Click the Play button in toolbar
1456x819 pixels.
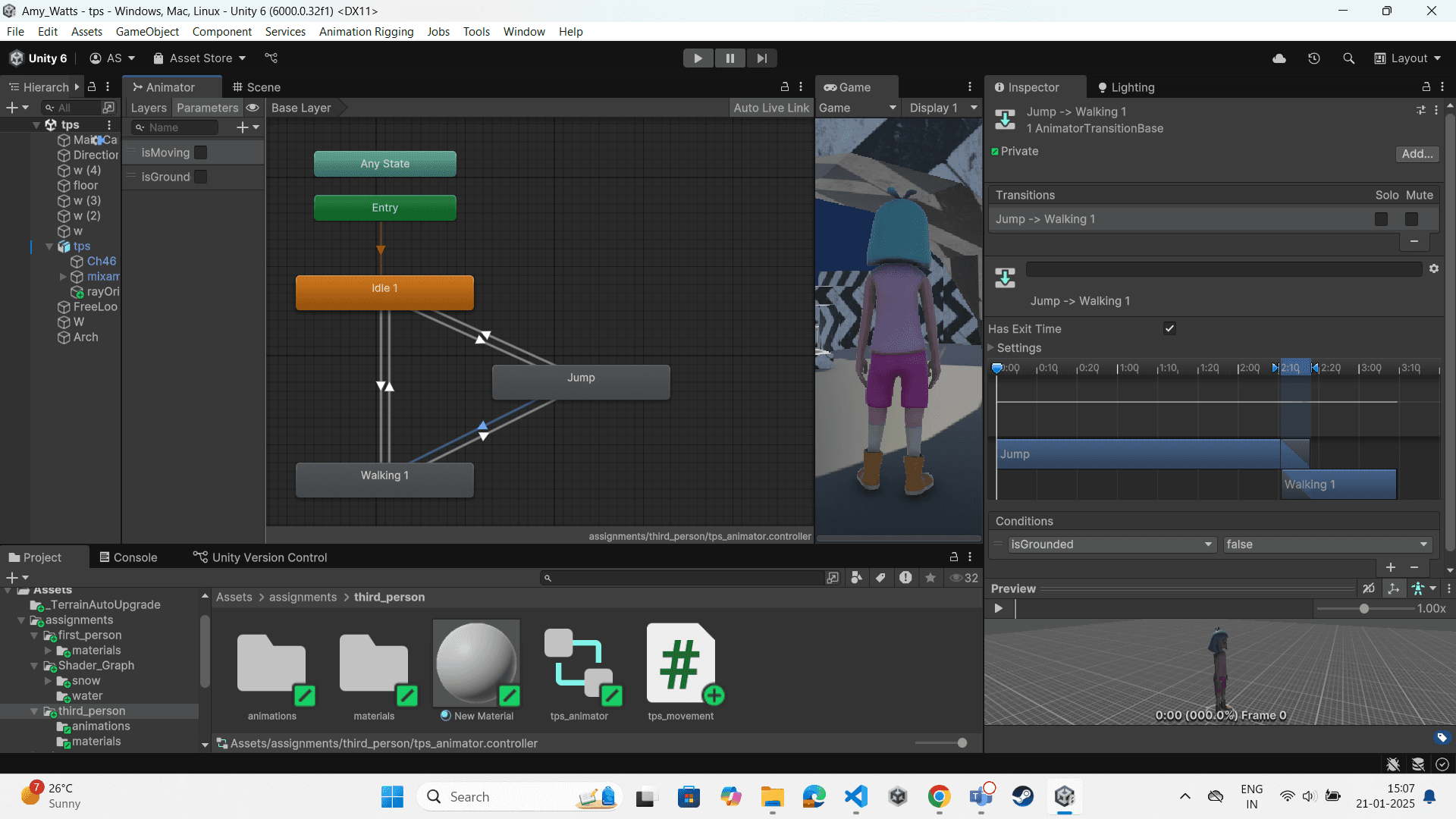pyautogui.click(x=698, y=58)
